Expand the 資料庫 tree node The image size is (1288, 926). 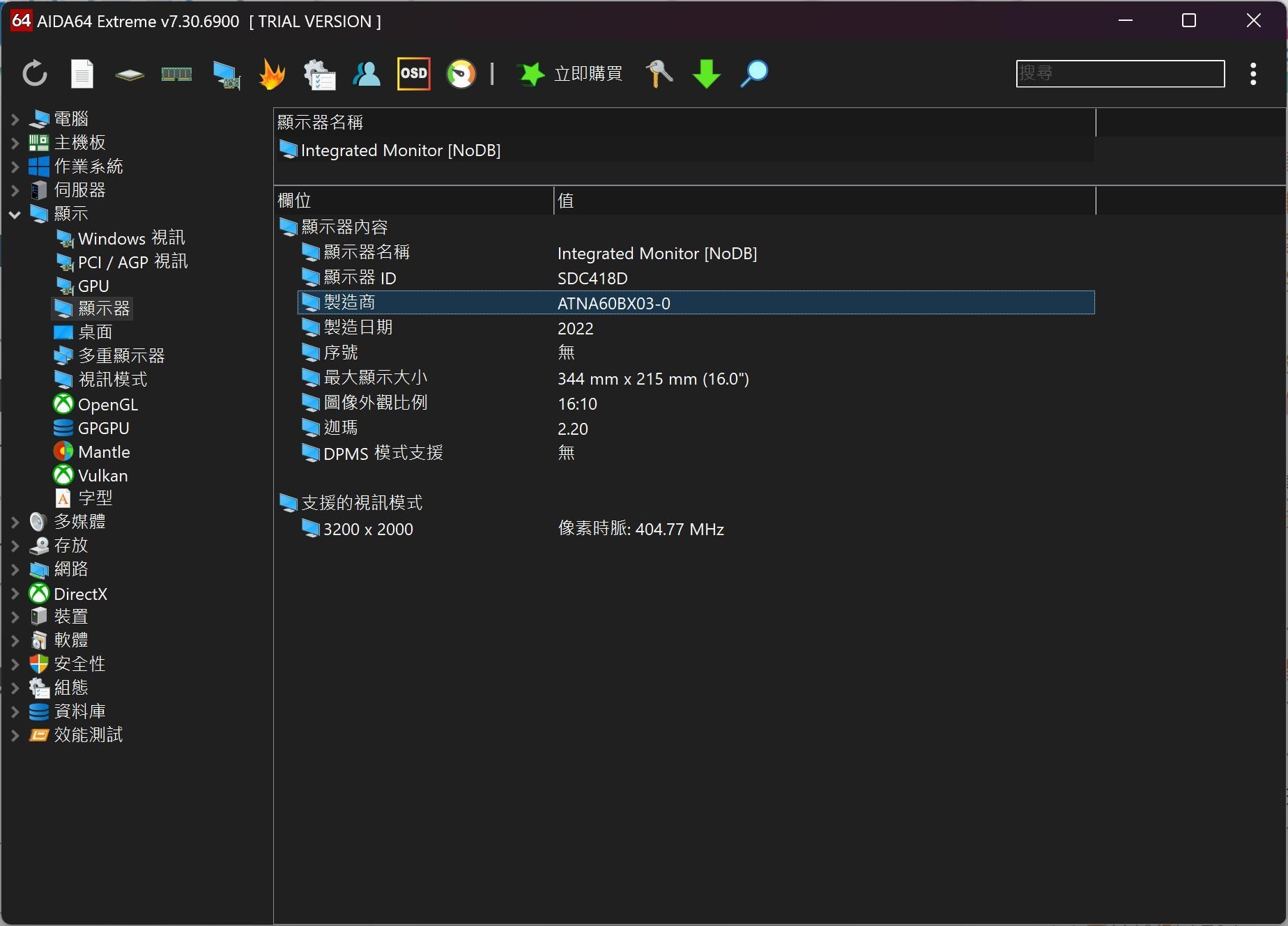click(x=15, y=712)
